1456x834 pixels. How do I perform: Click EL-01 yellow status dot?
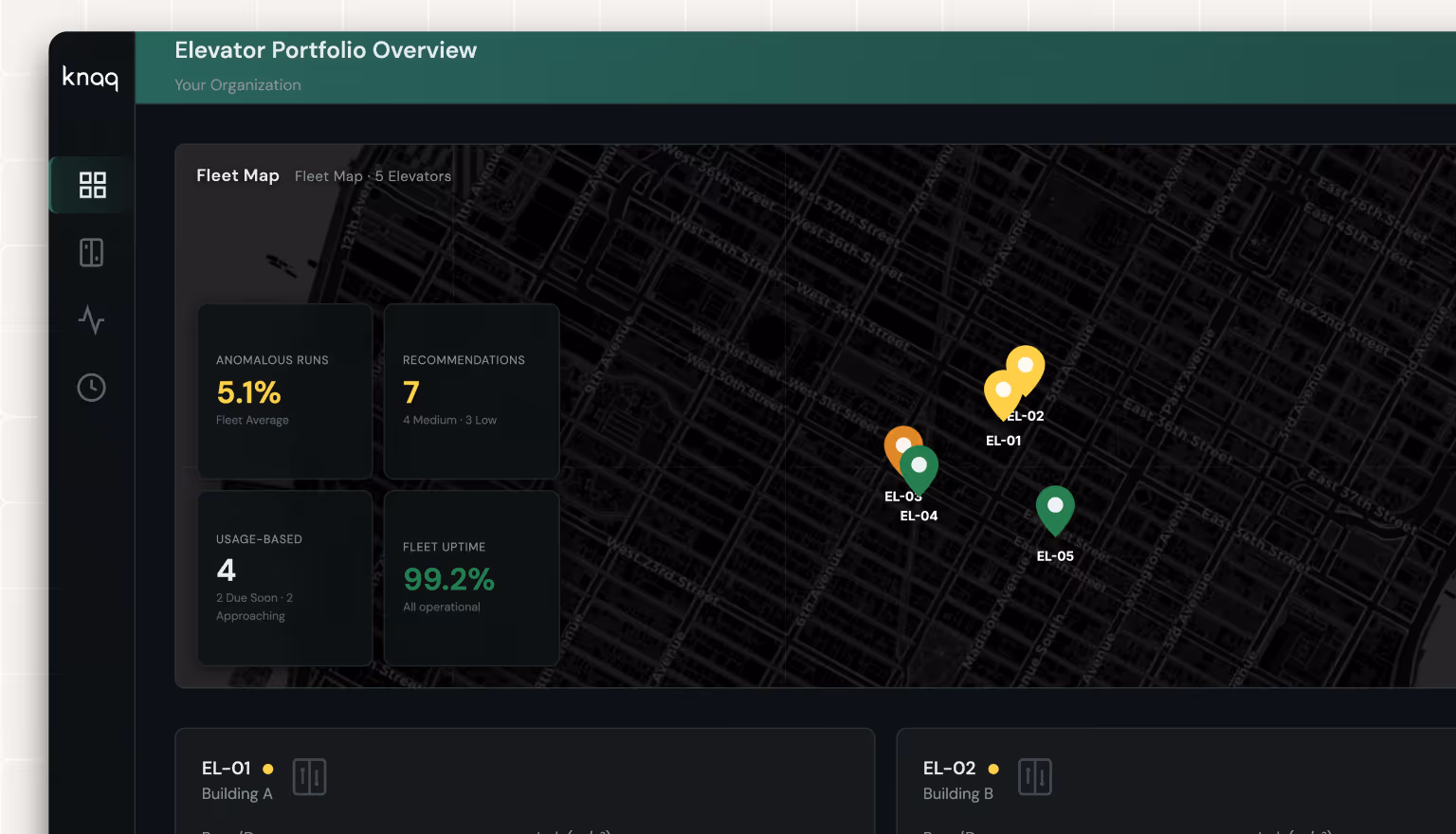point(268,770)
